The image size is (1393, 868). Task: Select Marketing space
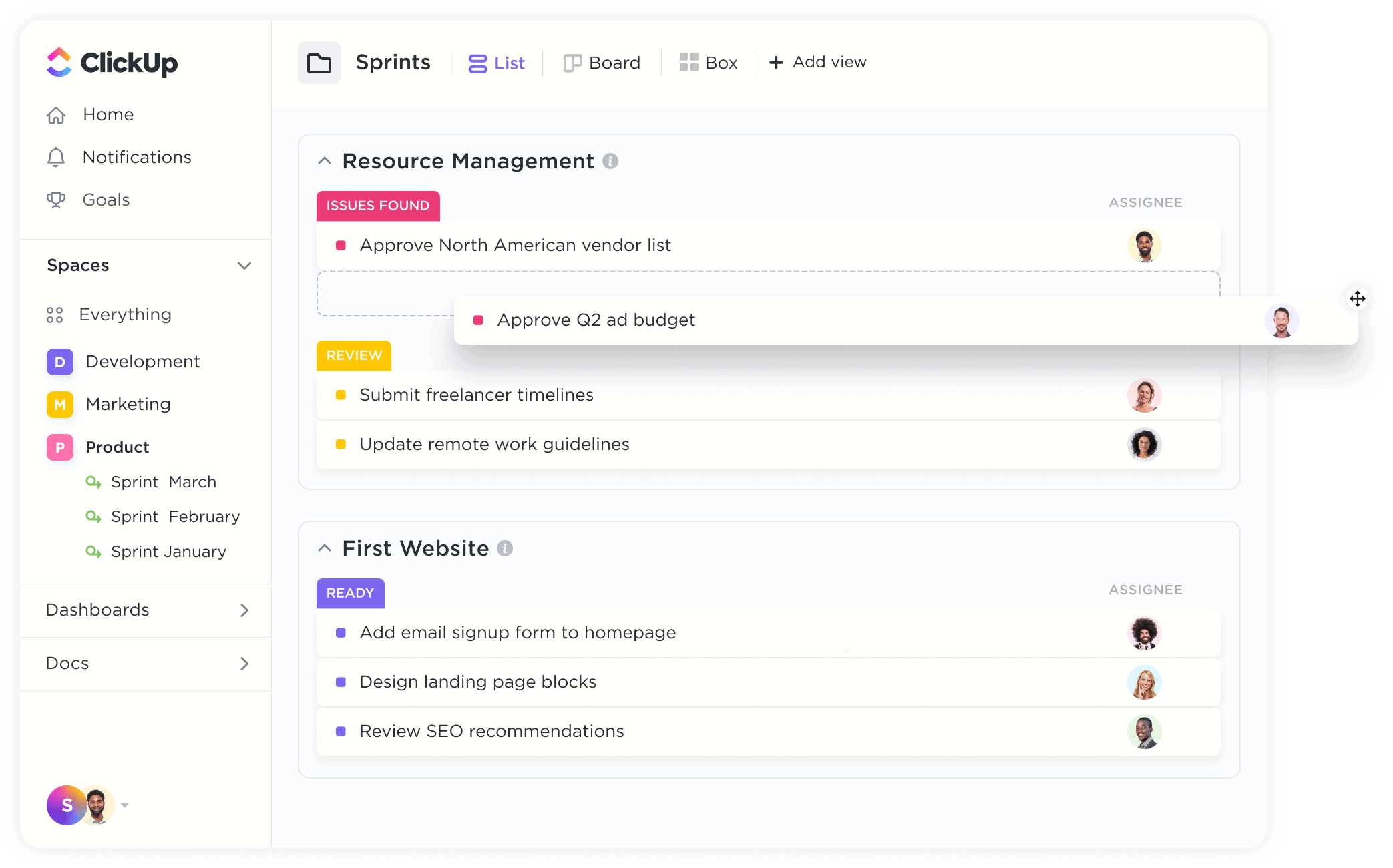click(x=127, y=404)
